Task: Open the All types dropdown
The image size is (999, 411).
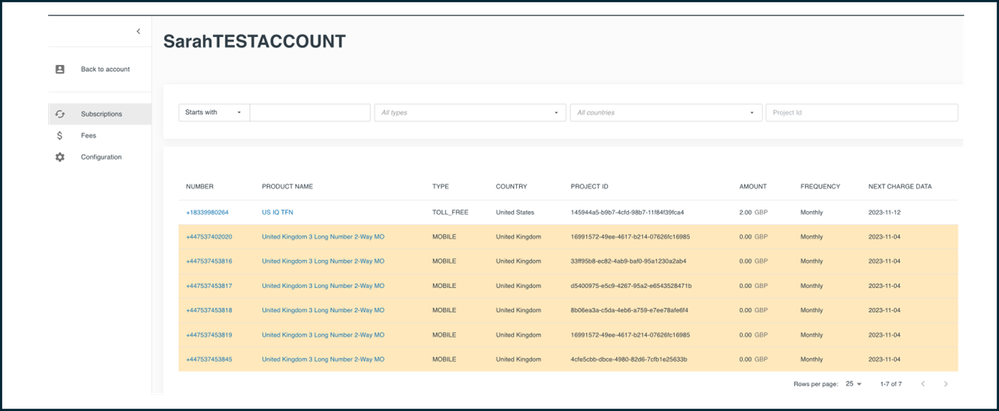Action: 470,112
